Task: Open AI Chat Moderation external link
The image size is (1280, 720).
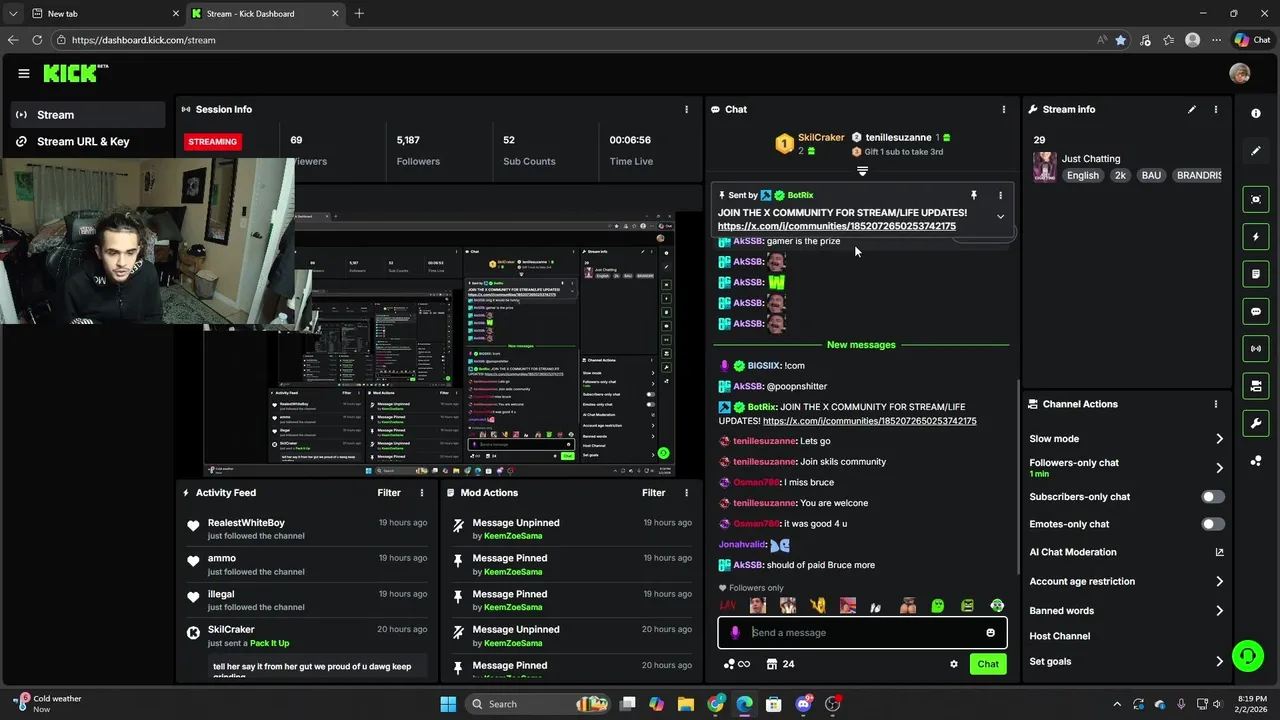Action: 1219,552
